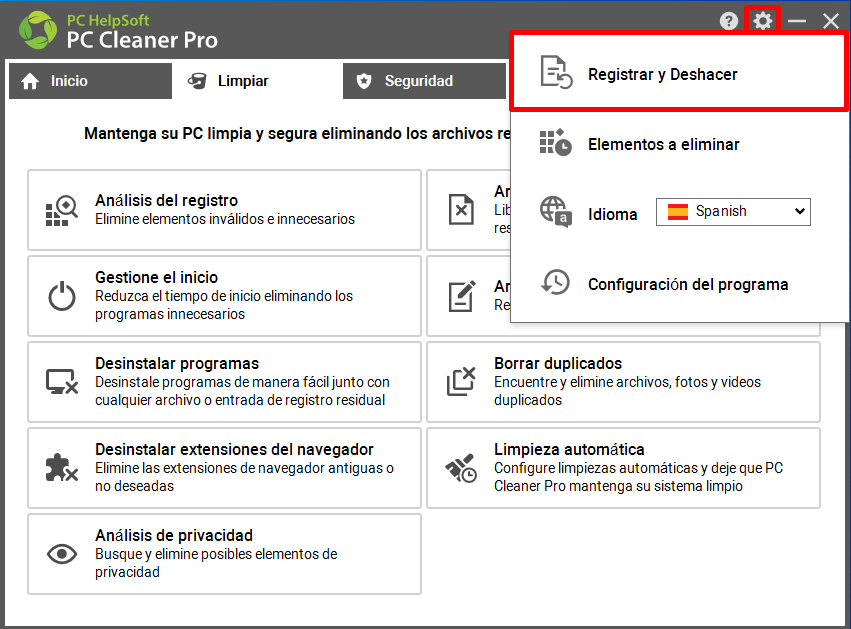Screen dimensions: 851x629
Task: Open Configuración del programa menu entry
Action: [679, 284]
